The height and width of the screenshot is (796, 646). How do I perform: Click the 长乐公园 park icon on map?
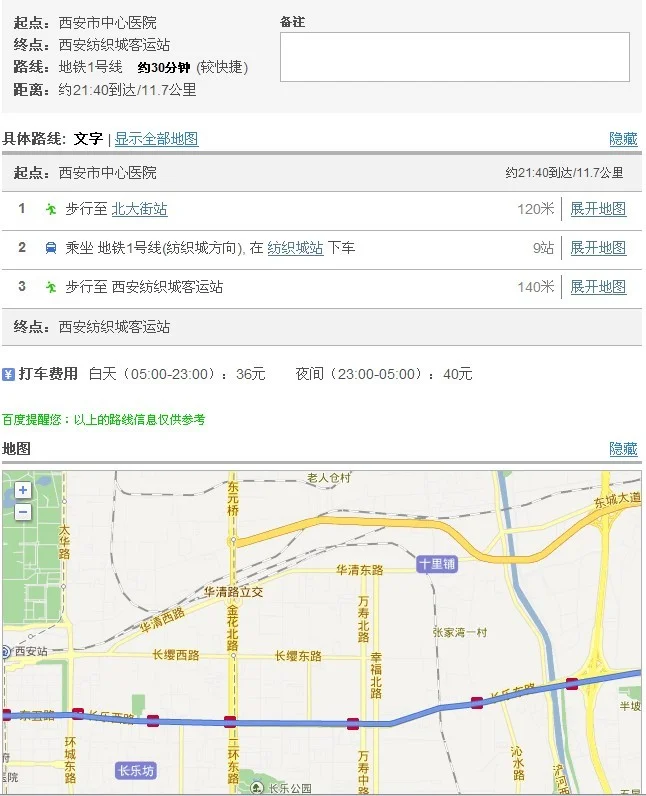(x=258, y=788)
